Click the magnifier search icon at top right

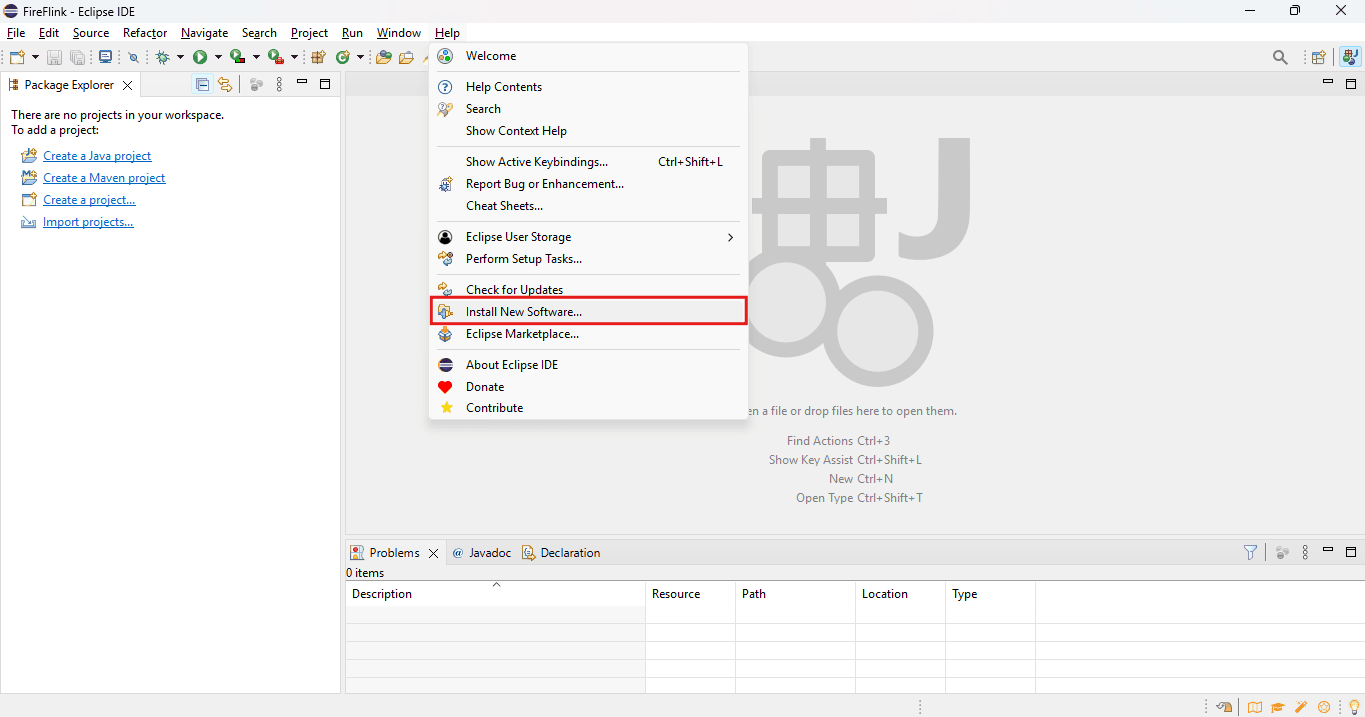[1280, 58]
